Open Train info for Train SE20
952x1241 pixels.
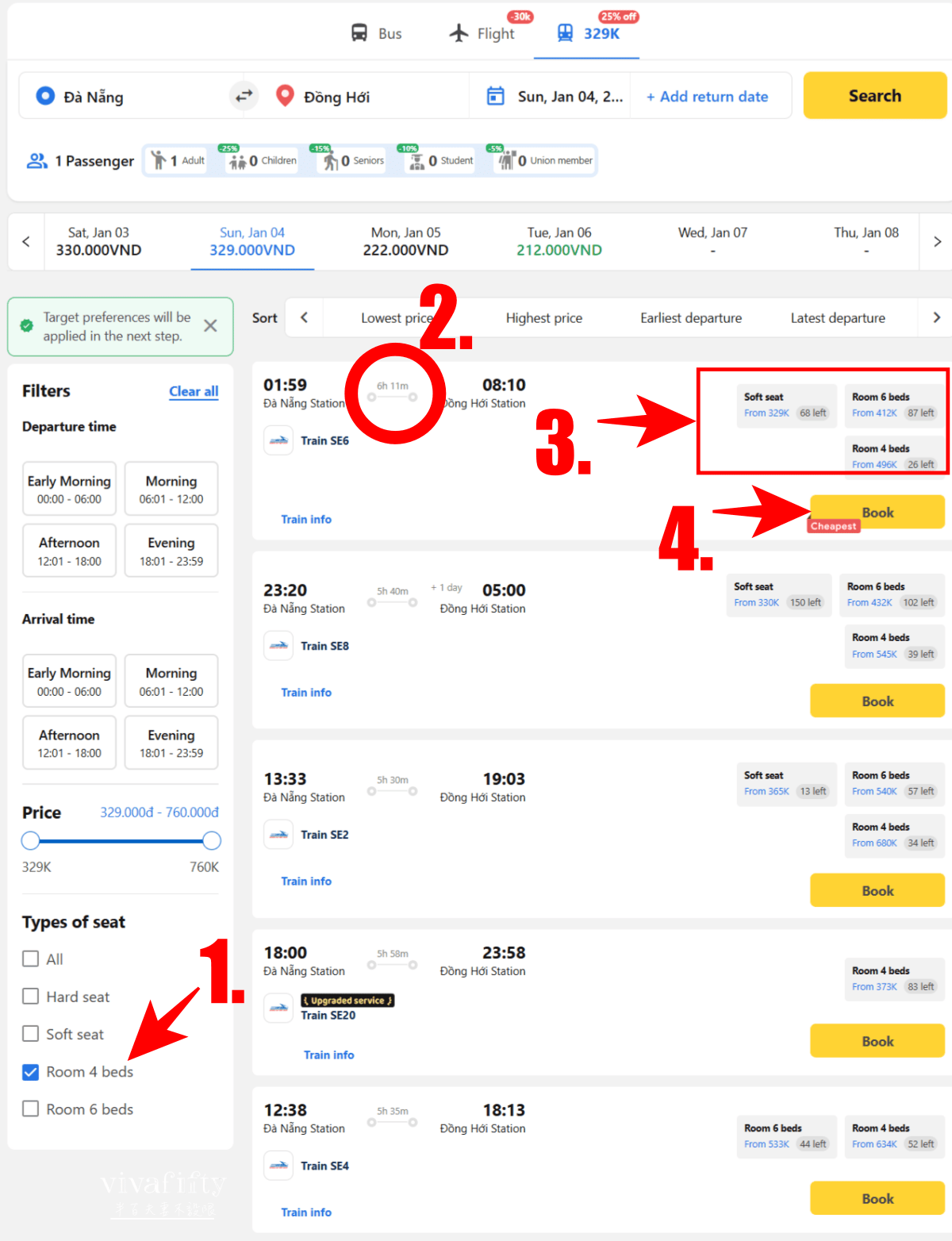tap(328, 1055)
